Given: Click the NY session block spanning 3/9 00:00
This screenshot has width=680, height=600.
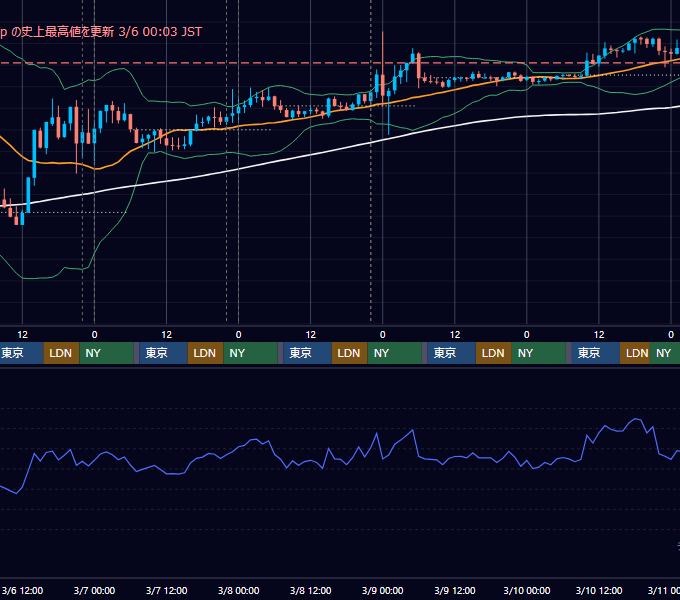Looking at the screenshot, I should (394, 353).
